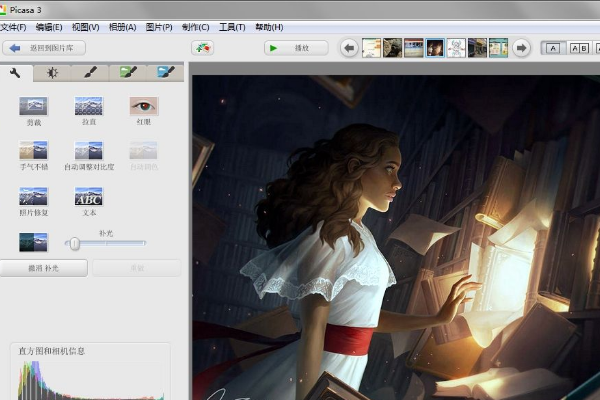The image size is (600, 400).
Task: Open the wrench basic fixes tab
Action: pyautogui.click(x=15, y=73)
